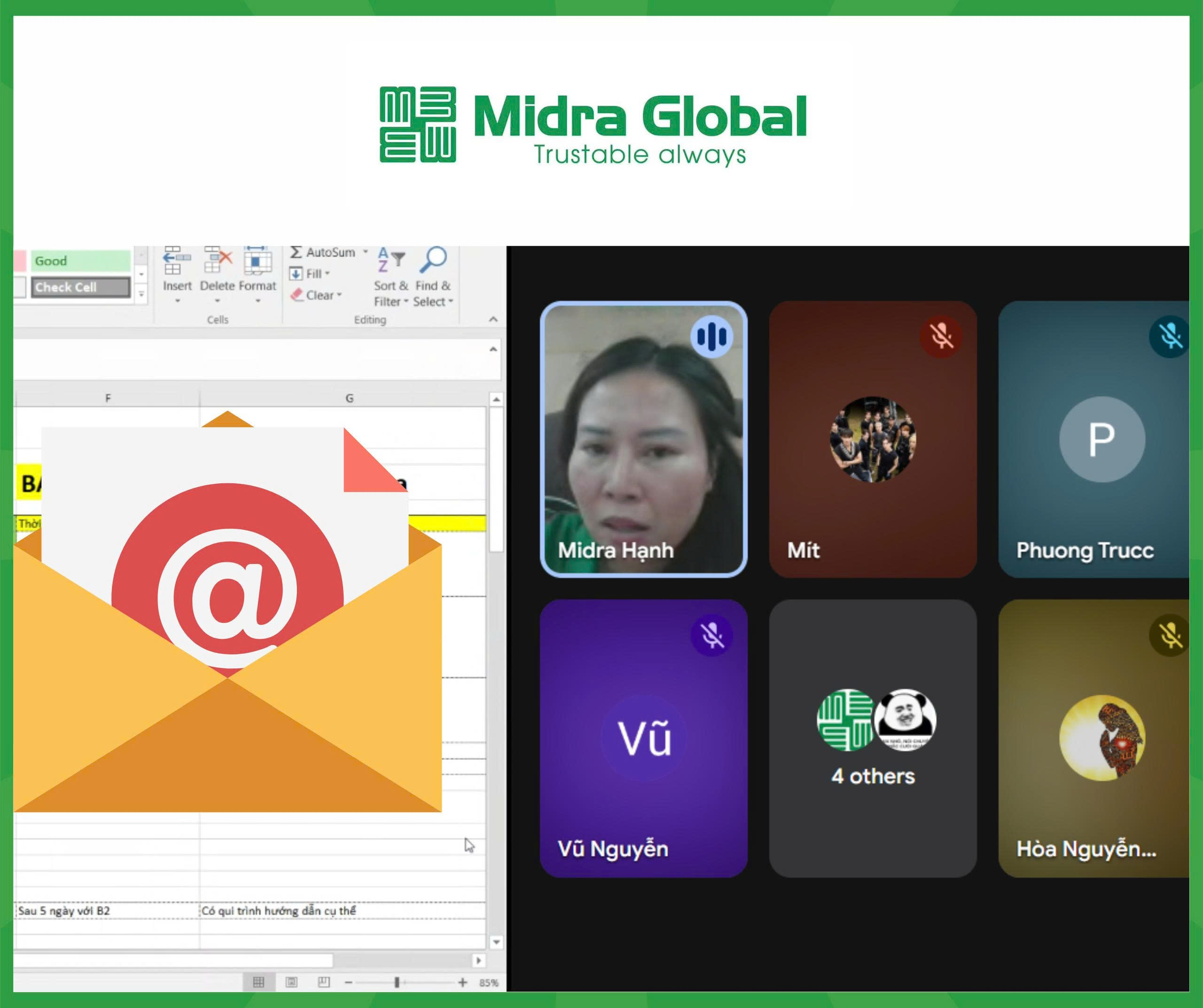This screenshot has height=1008, width=1203.
Task: Apply the Check Cell style
Action: point(80,287)
